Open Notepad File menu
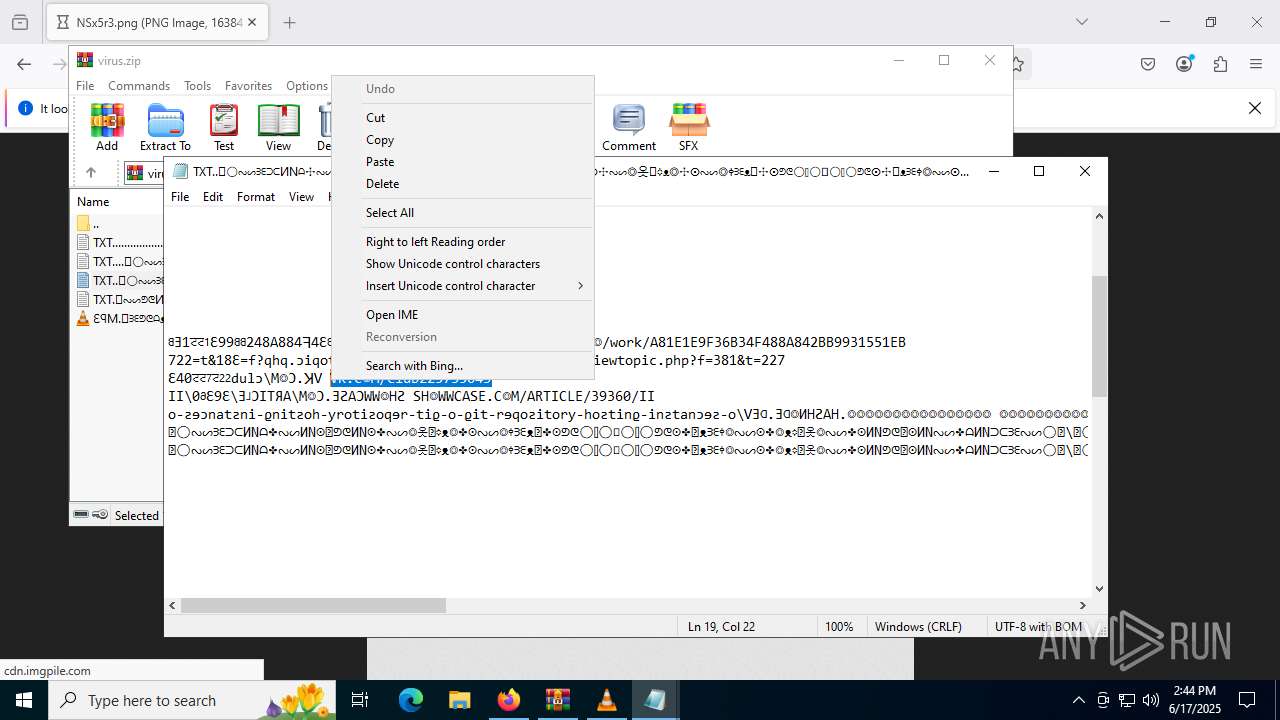1280x720 pixels. tap(180, 197)
